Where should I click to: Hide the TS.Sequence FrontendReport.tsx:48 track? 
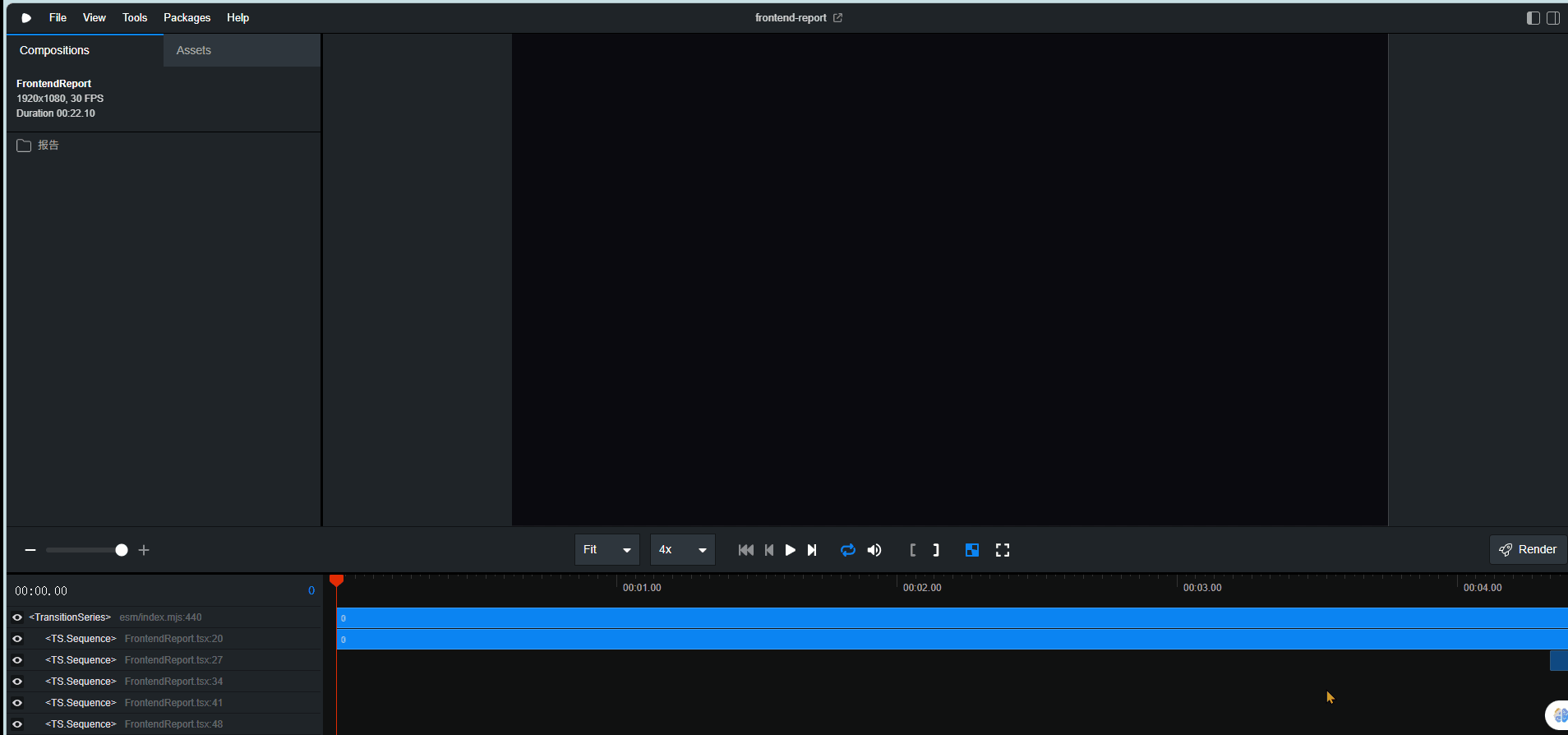[x=17, y=724]
